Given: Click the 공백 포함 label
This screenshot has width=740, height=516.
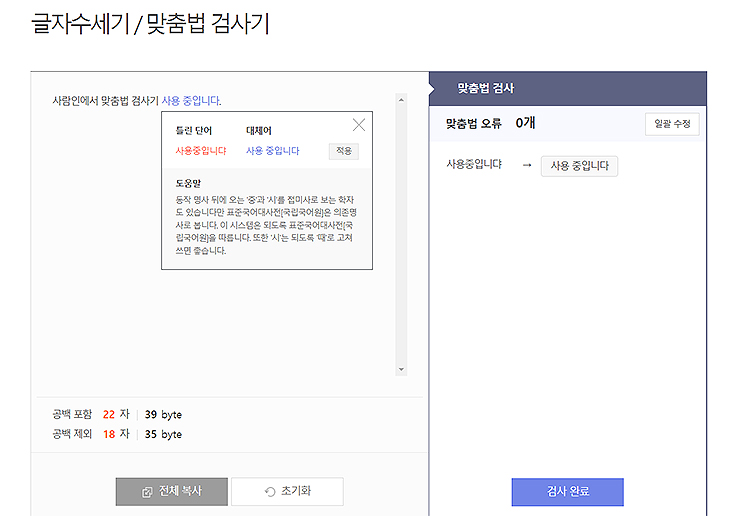Looking at the screenshot, I should coord(72,414).
